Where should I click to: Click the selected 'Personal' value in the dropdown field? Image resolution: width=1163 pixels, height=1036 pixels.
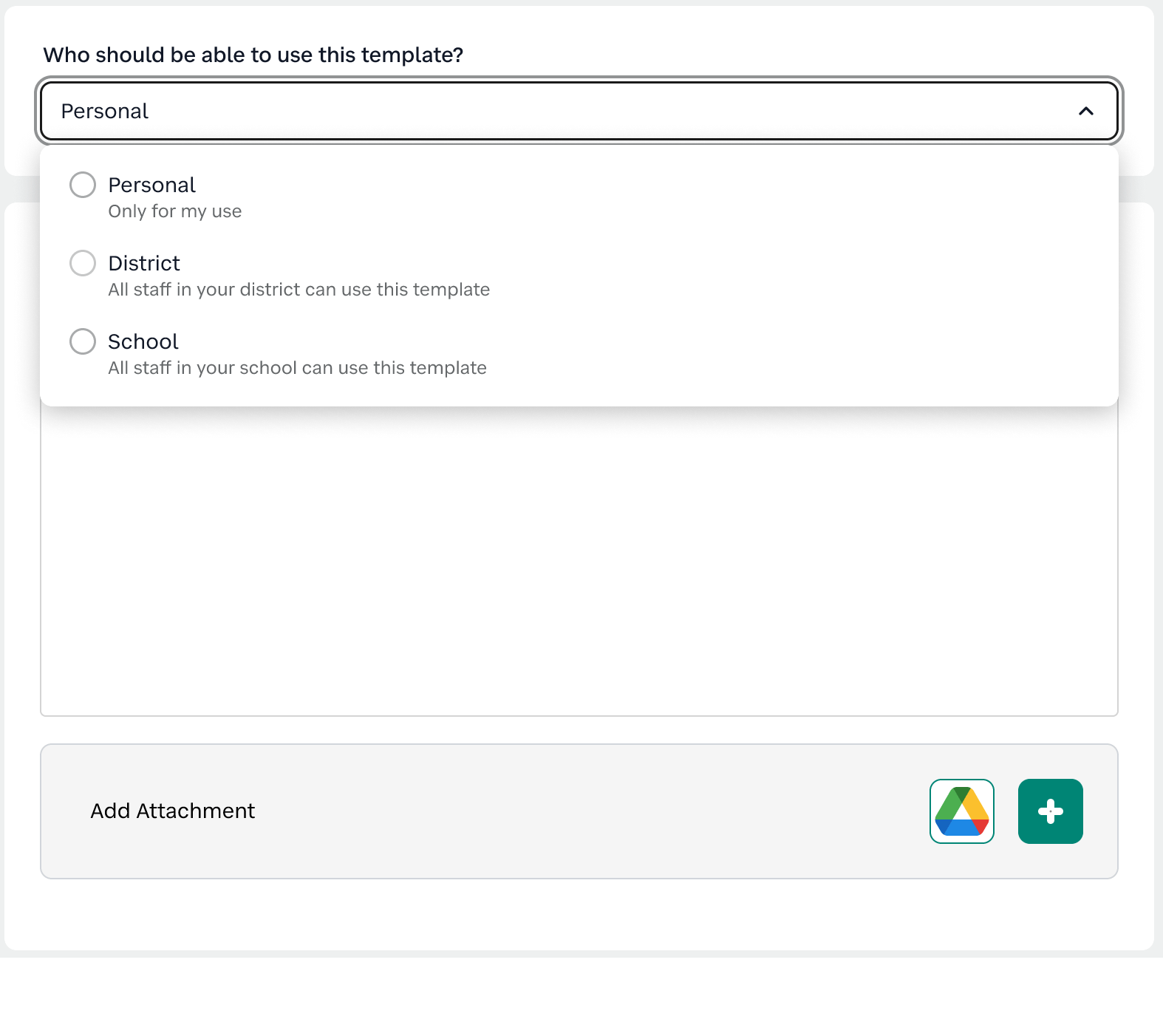104,111
